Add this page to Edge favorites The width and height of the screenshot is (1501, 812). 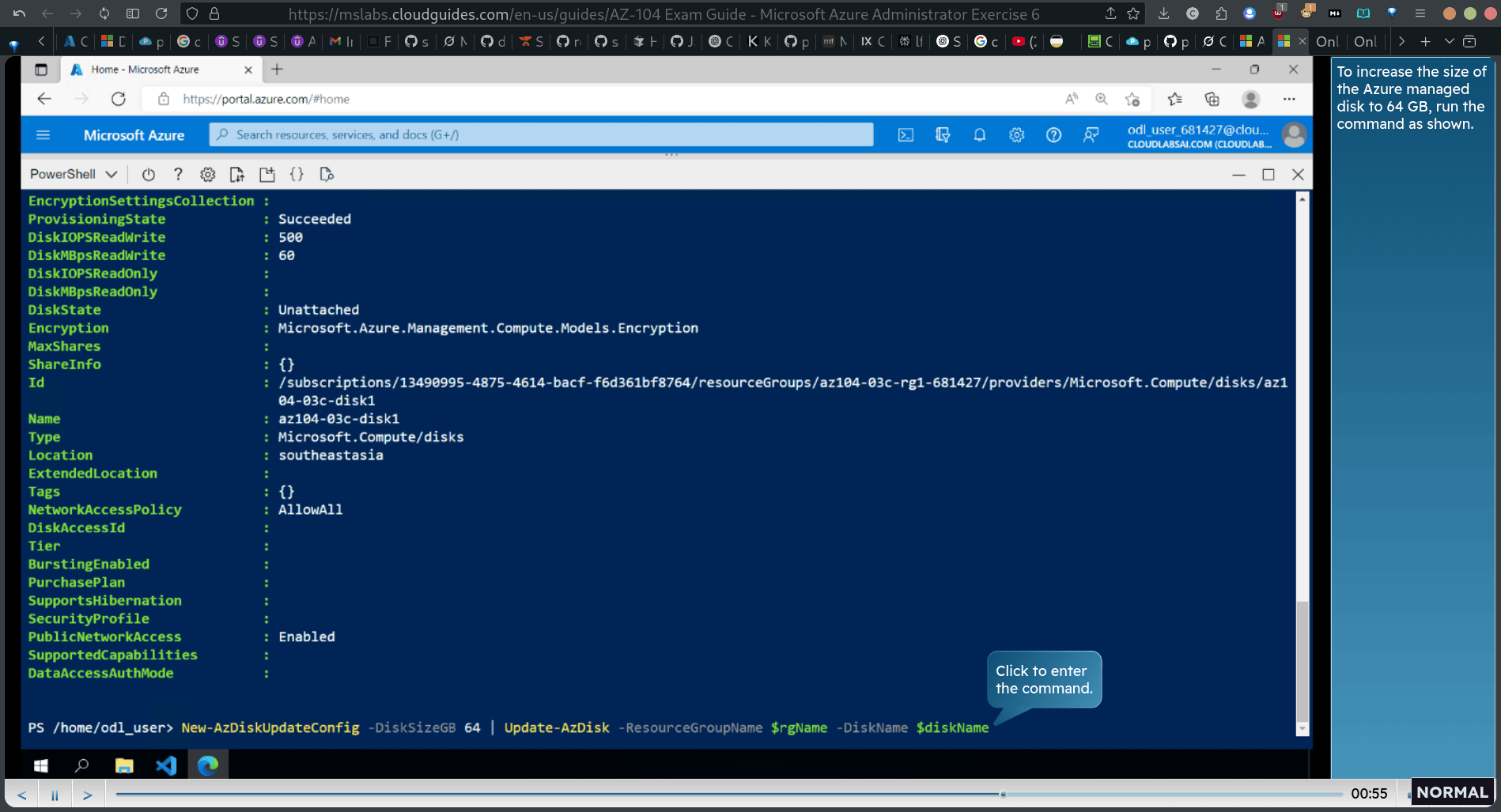pos(1132,99)
